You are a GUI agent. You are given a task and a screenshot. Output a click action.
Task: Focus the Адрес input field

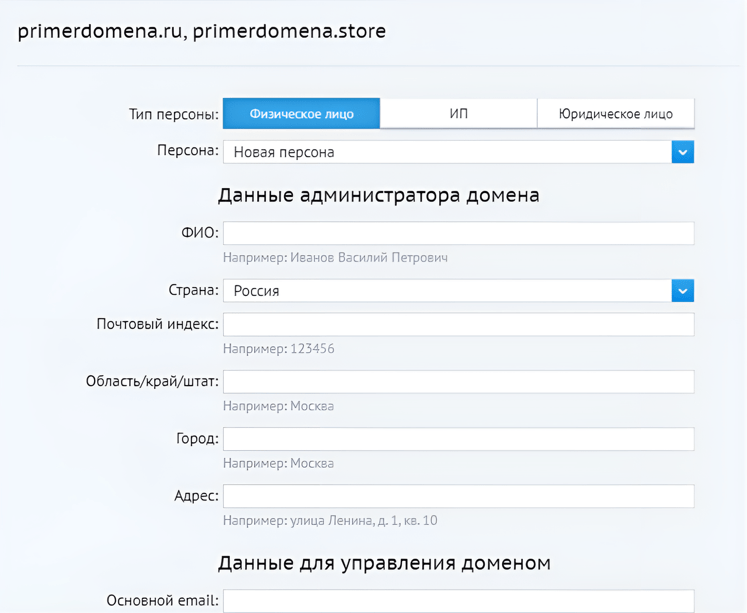(459, 496)
